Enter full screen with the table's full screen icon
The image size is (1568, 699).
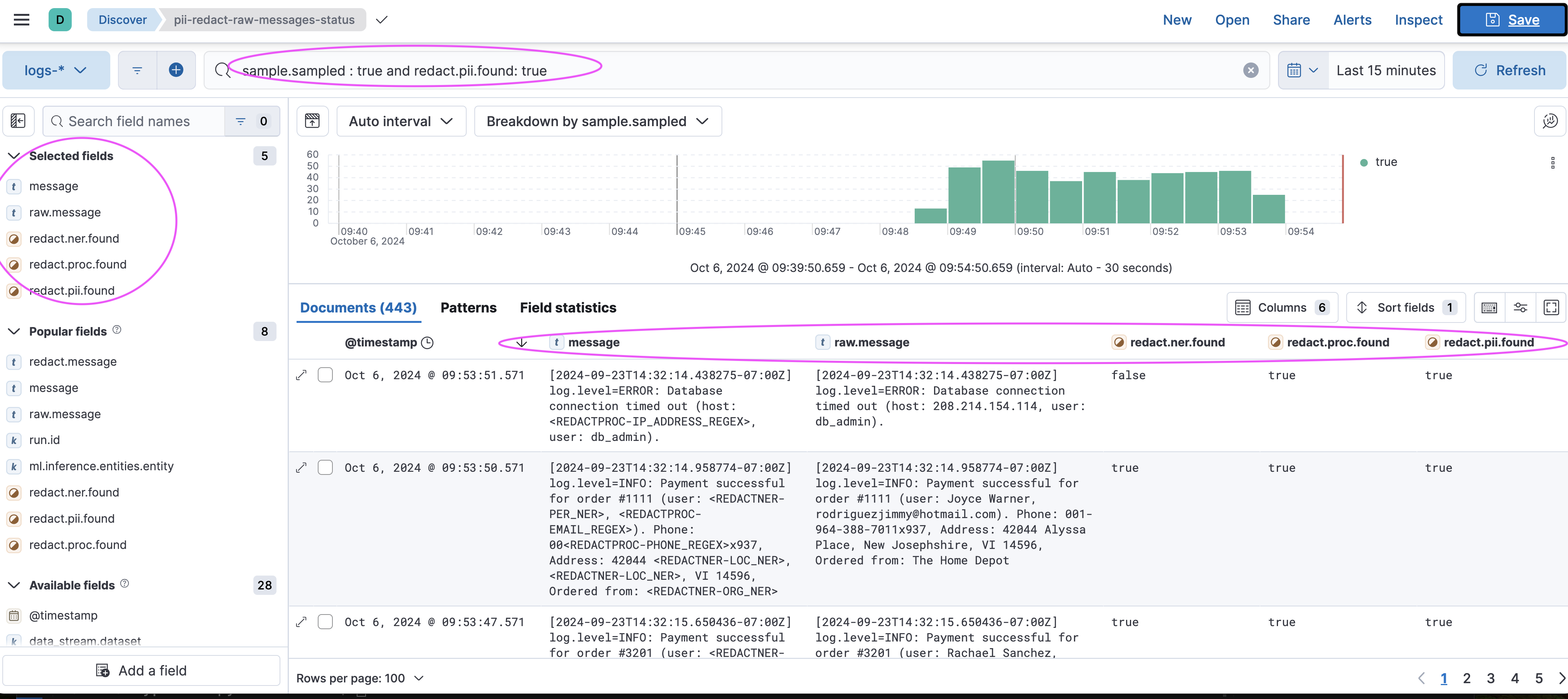coord(1551,307)
